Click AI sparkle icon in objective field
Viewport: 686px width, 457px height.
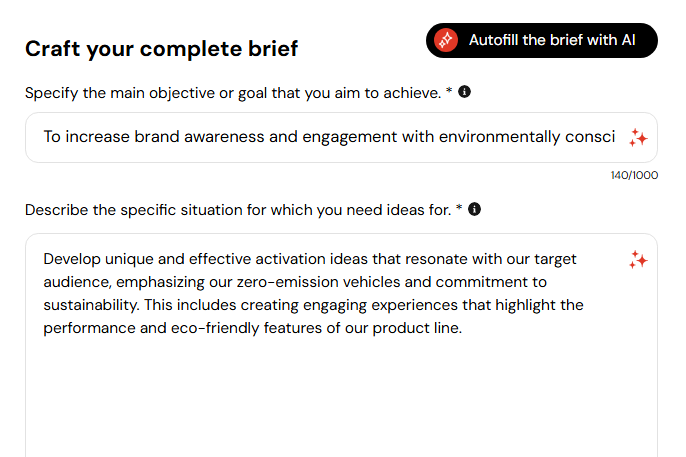638,138
